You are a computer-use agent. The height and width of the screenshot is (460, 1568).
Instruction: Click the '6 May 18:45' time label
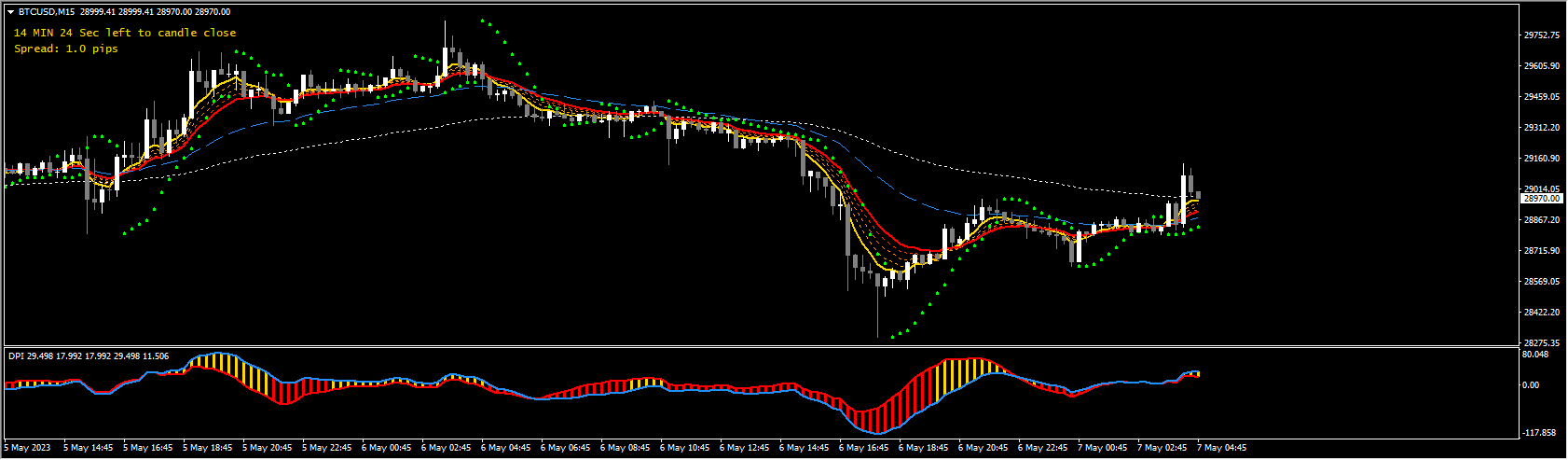[x=924, y=448]
